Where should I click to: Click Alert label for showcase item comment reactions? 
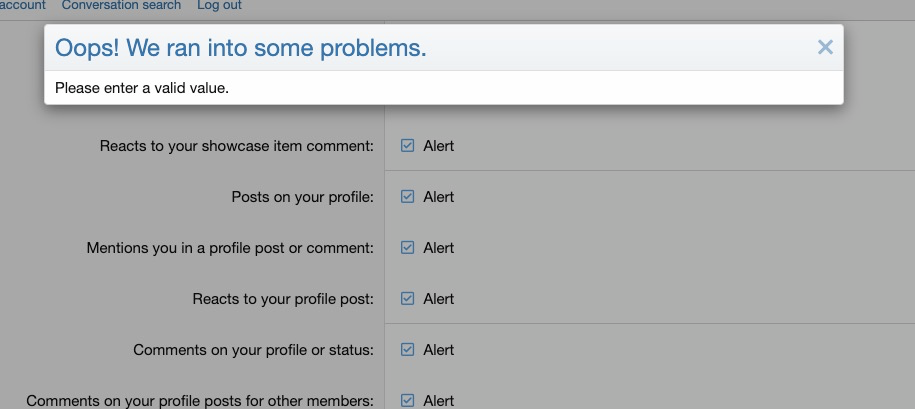(439, 145)
